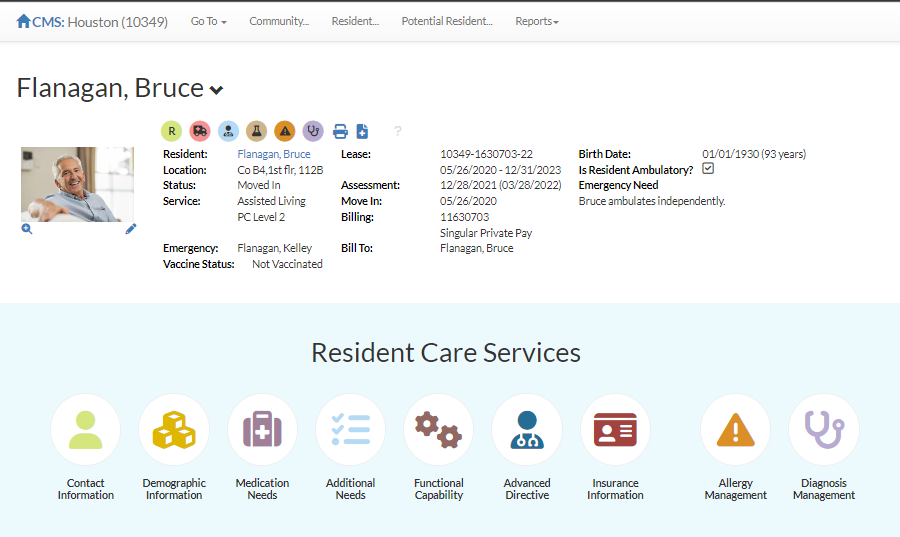Click the lease dates 05/26/2020 - 12/31/2023
Image resolution: width=900 pixels, height=537 pixels.
(x=501, y=170)
